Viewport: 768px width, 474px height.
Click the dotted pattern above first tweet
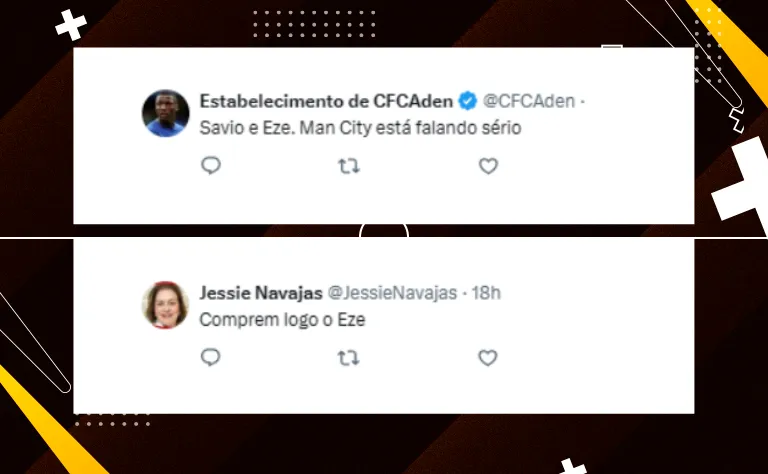314,23
